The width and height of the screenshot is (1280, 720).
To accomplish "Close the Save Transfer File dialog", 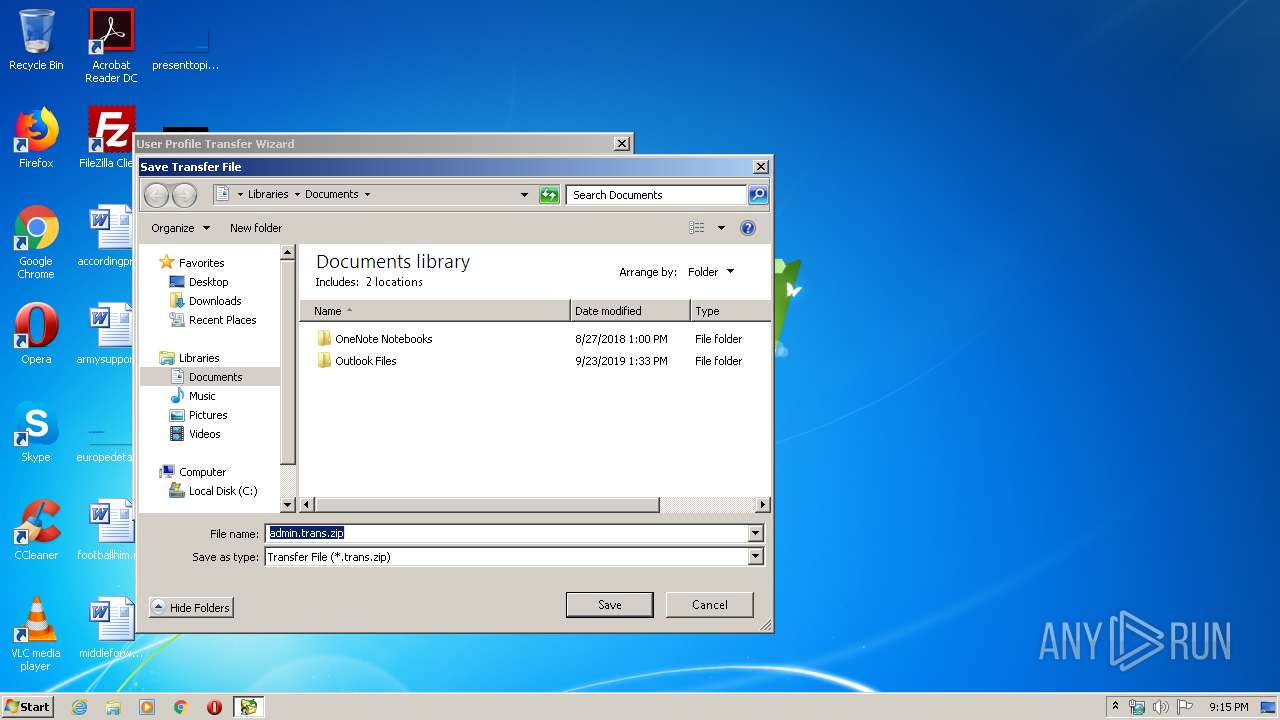I will click(760, 167).
